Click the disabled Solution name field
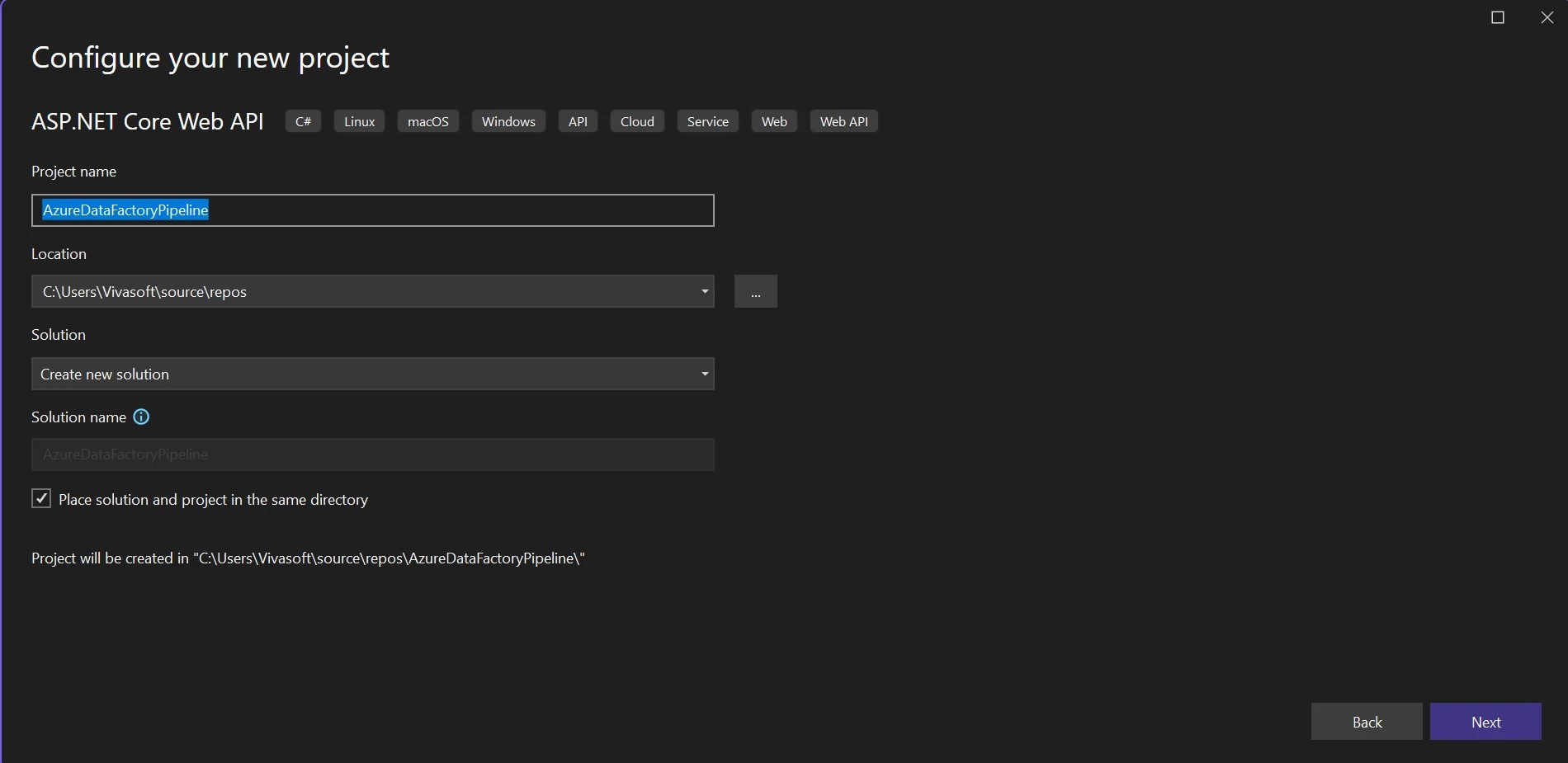Image resolution: width=1568 pixels, height=763 pixels. [x=373, y=455]
